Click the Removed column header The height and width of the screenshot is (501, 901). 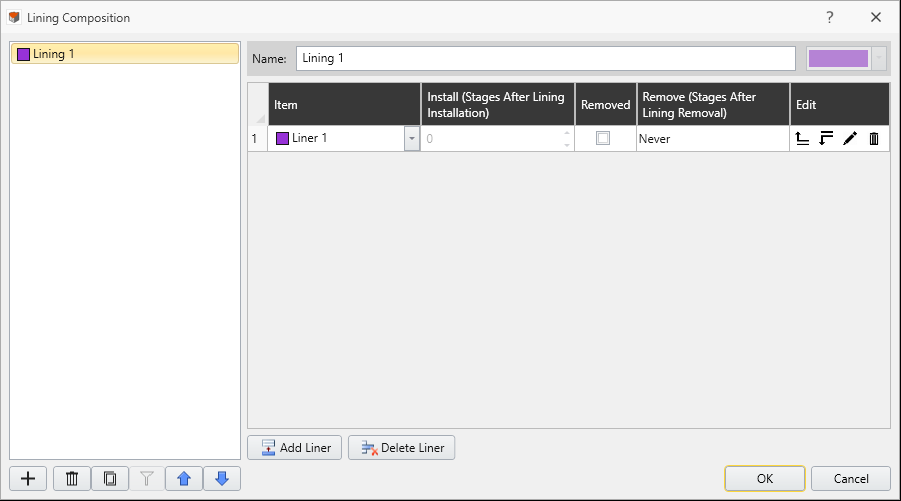[x=606, y=105]
